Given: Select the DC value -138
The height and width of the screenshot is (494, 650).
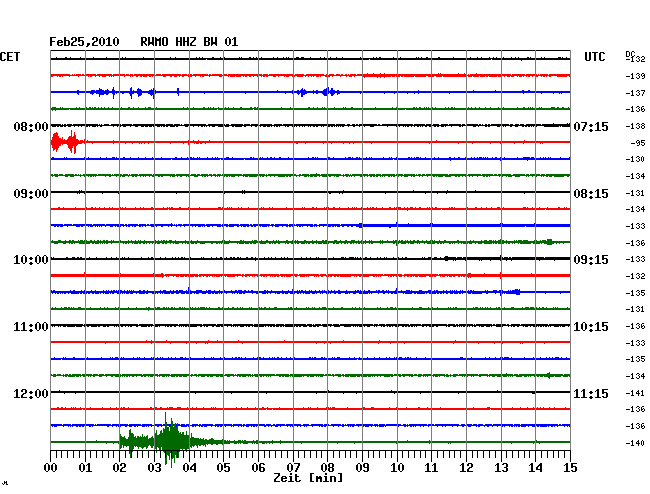Looking at the screenshot, I should pos(635,126).
